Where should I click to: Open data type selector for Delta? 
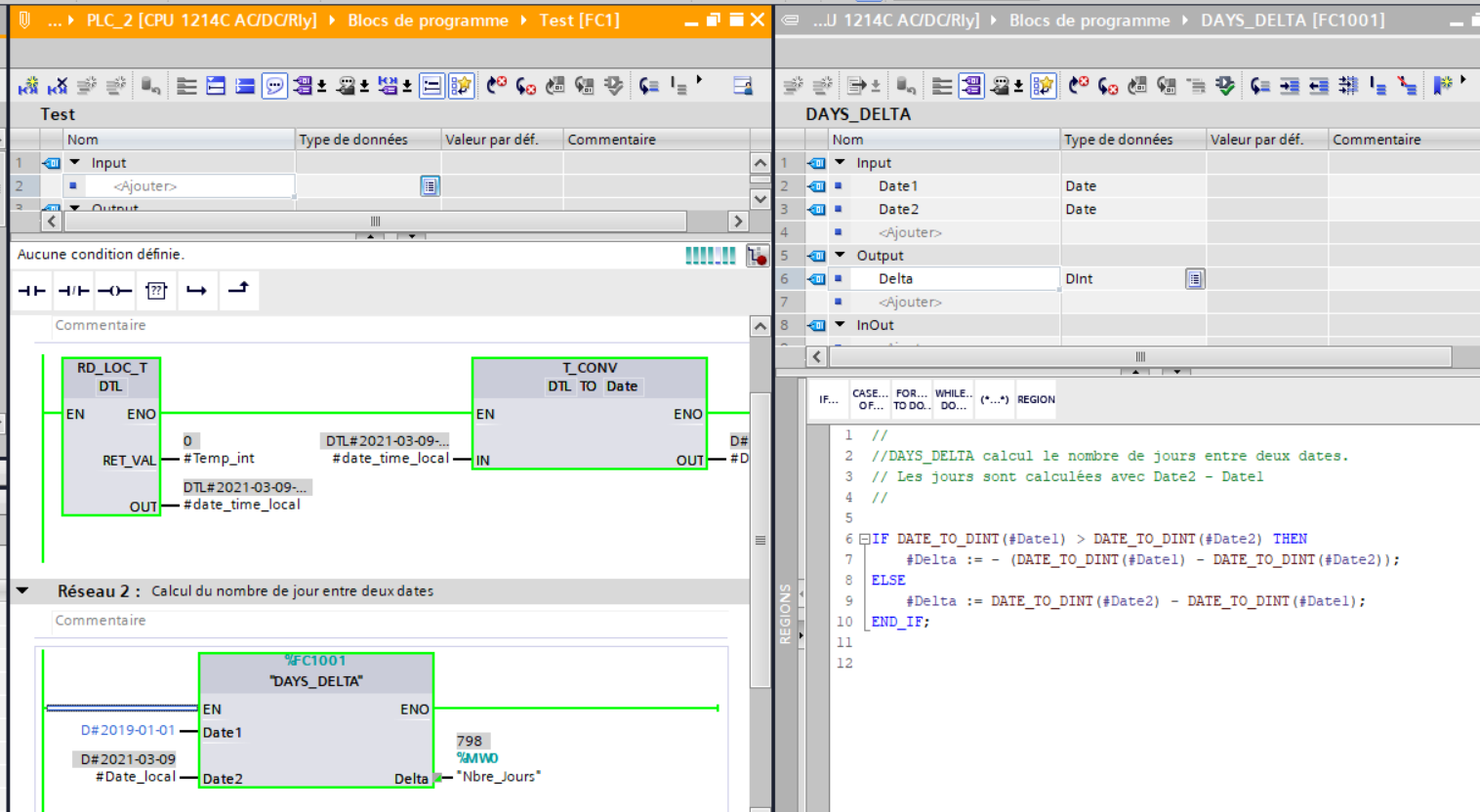click(x=1194, y=279)
